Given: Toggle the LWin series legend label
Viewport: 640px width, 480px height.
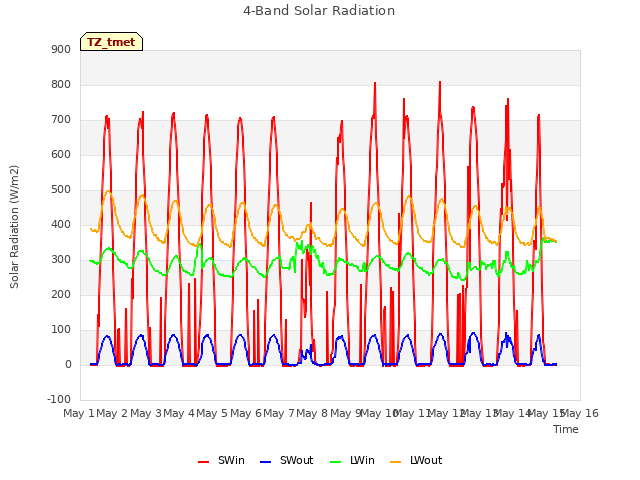Looking at the screenshot, I should pyautogui.click(x=362, y=460).
